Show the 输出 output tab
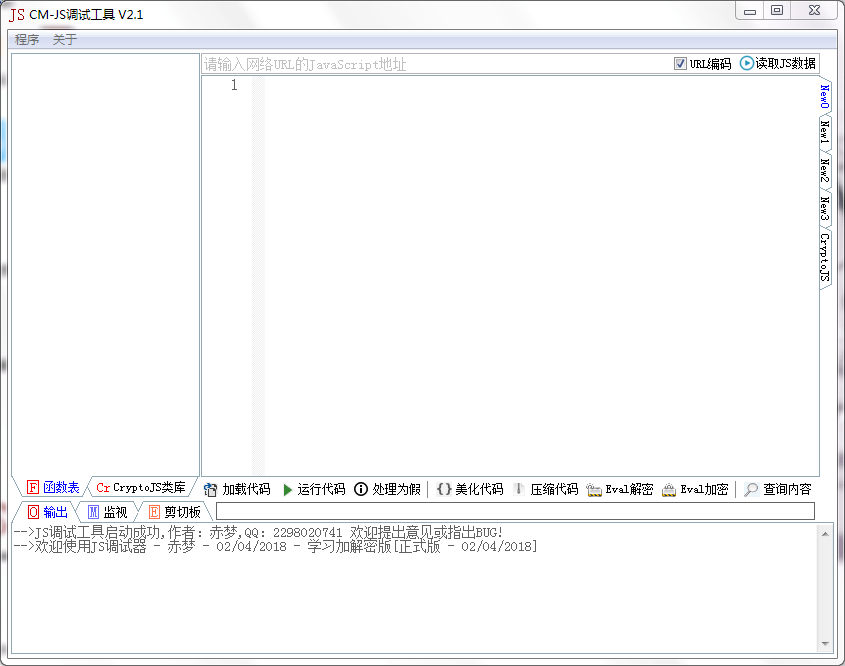This screenshot has height=666, width=845. [x=56, y=512]
